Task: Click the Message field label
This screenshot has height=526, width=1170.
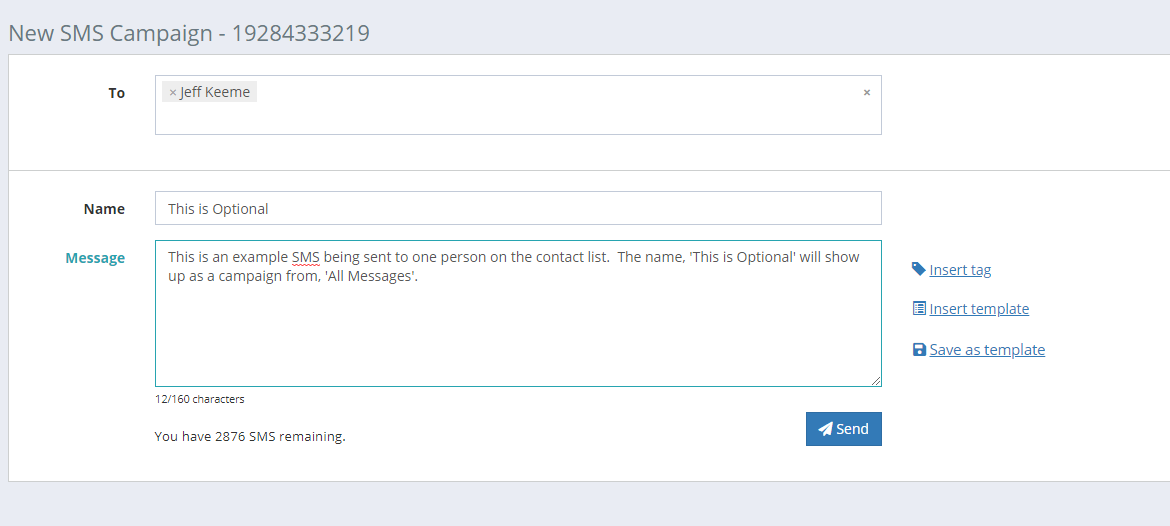Action: 95,258
